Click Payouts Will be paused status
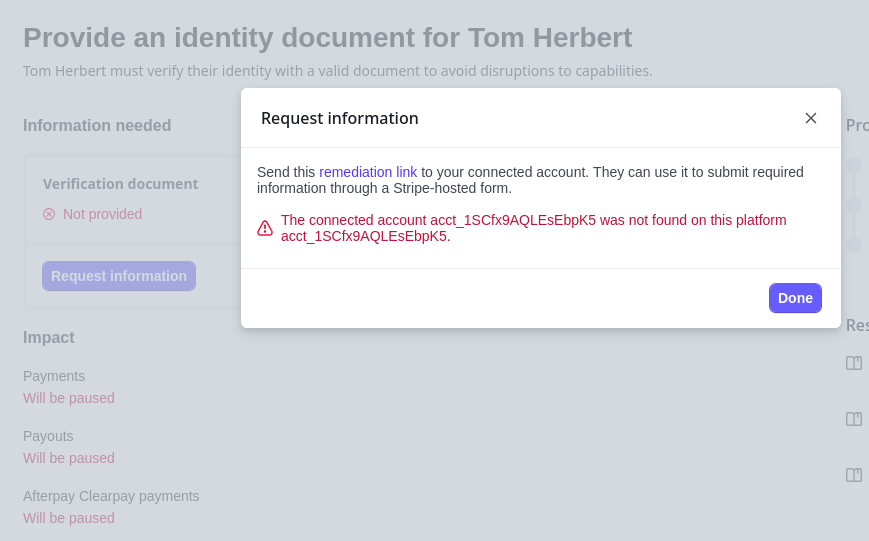 click(69, 458)
